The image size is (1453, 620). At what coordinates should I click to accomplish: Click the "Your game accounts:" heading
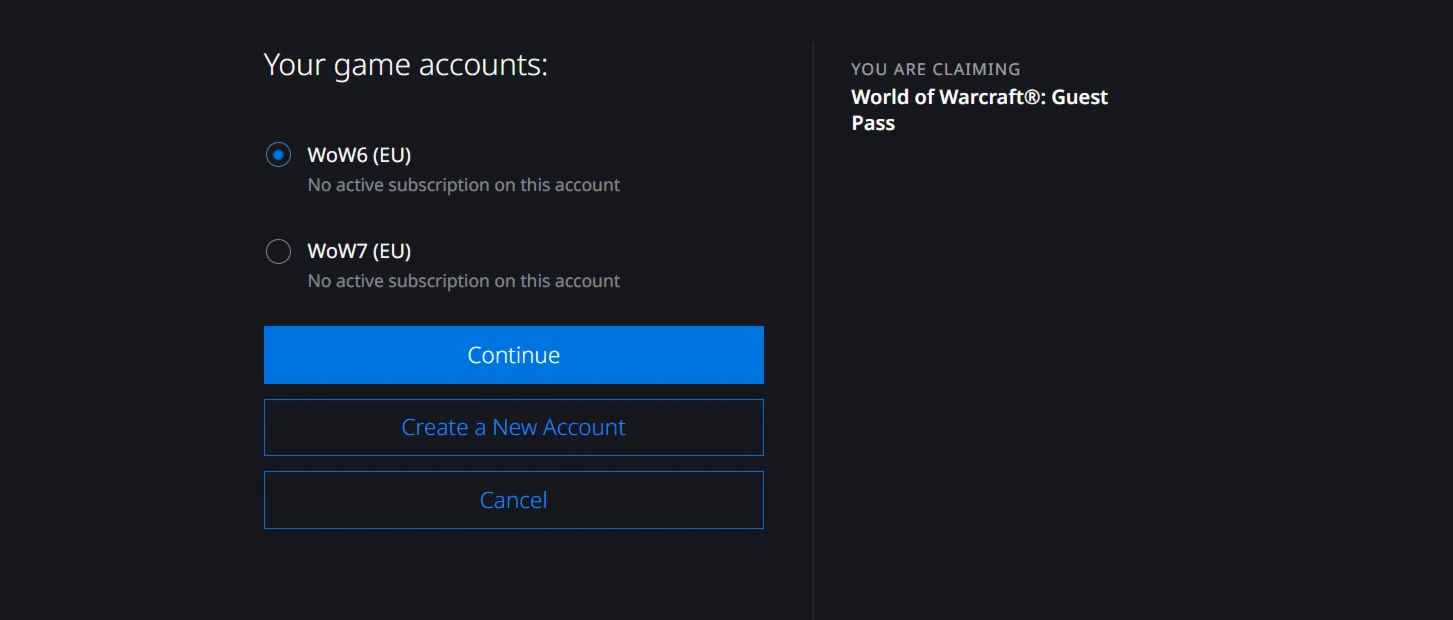[x=405, y=65]
